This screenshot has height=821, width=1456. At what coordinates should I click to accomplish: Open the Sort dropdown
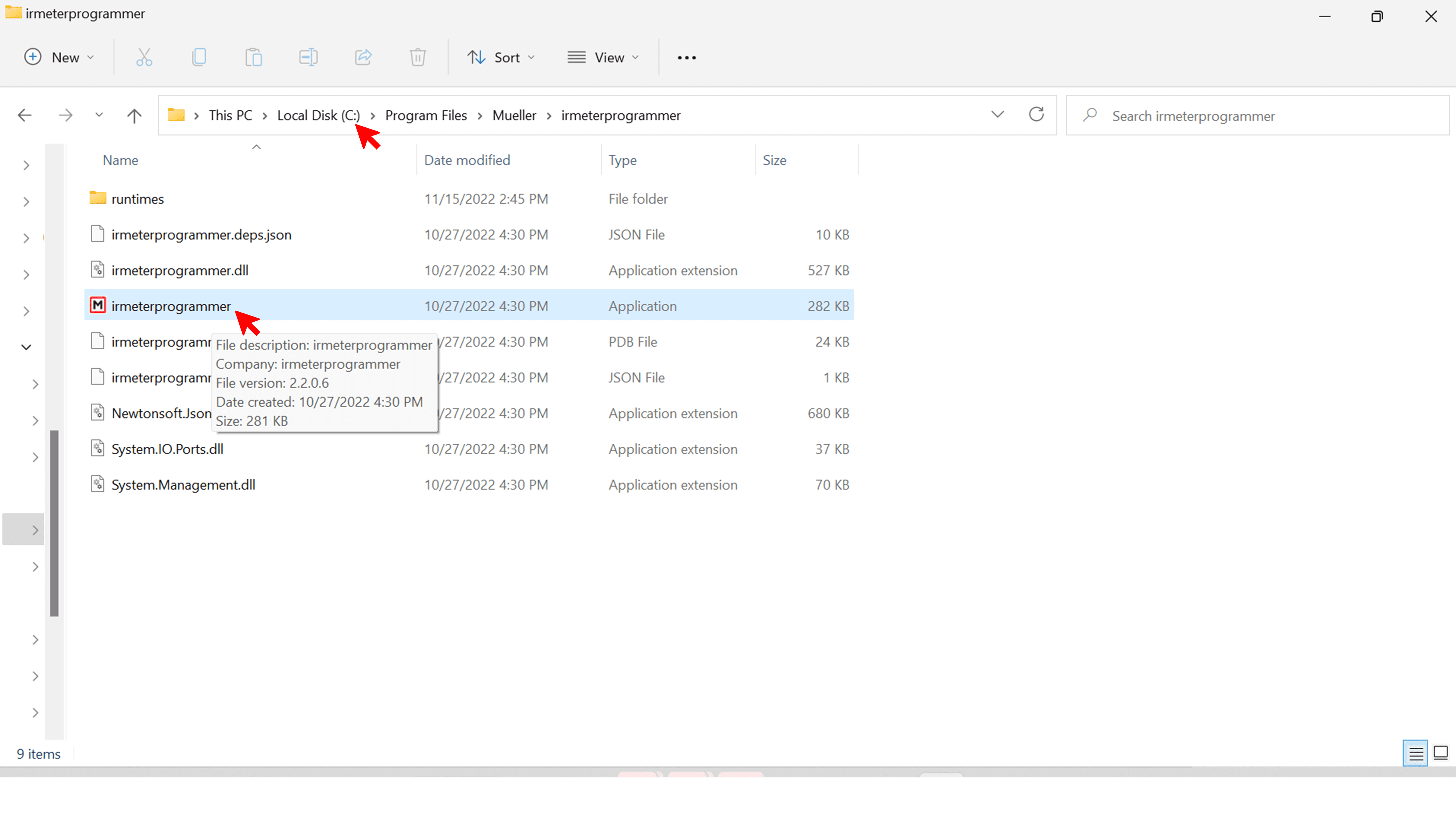(x=501, y=57)
